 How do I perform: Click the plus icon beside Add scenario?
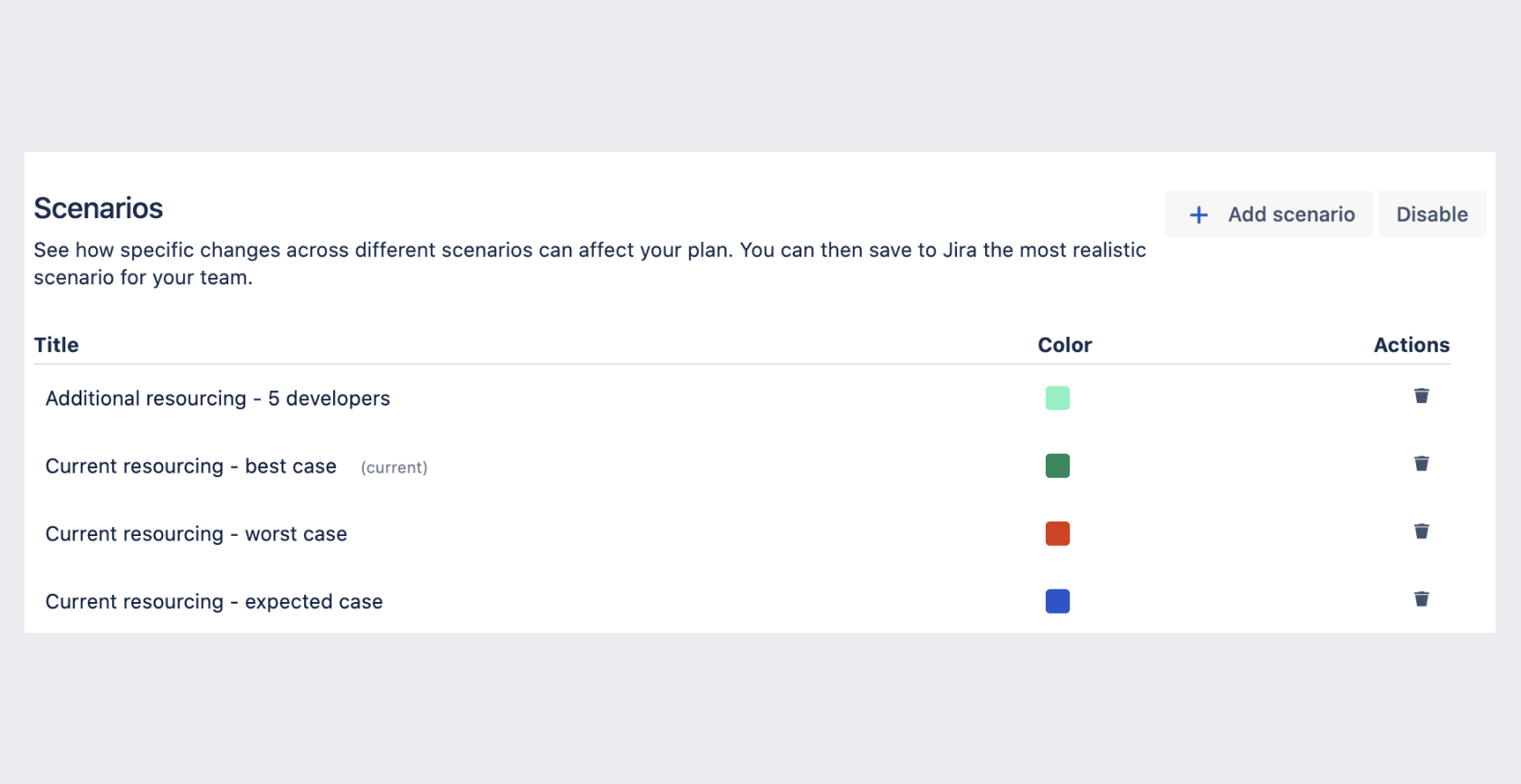(1199, 215)
